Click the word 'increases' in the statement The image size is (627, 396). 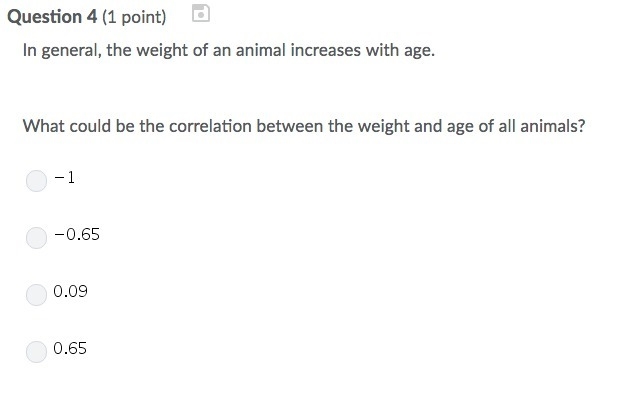[325, 50]
